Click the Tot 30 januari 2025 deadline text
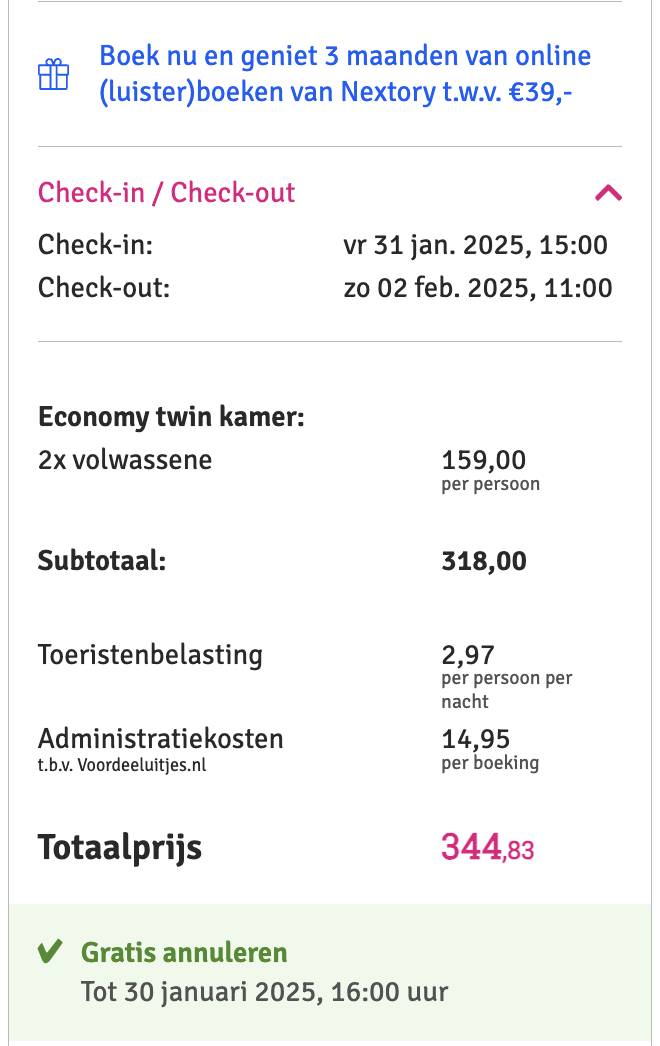The height and width of the screenshot is (1046, 660). point(264,992)
